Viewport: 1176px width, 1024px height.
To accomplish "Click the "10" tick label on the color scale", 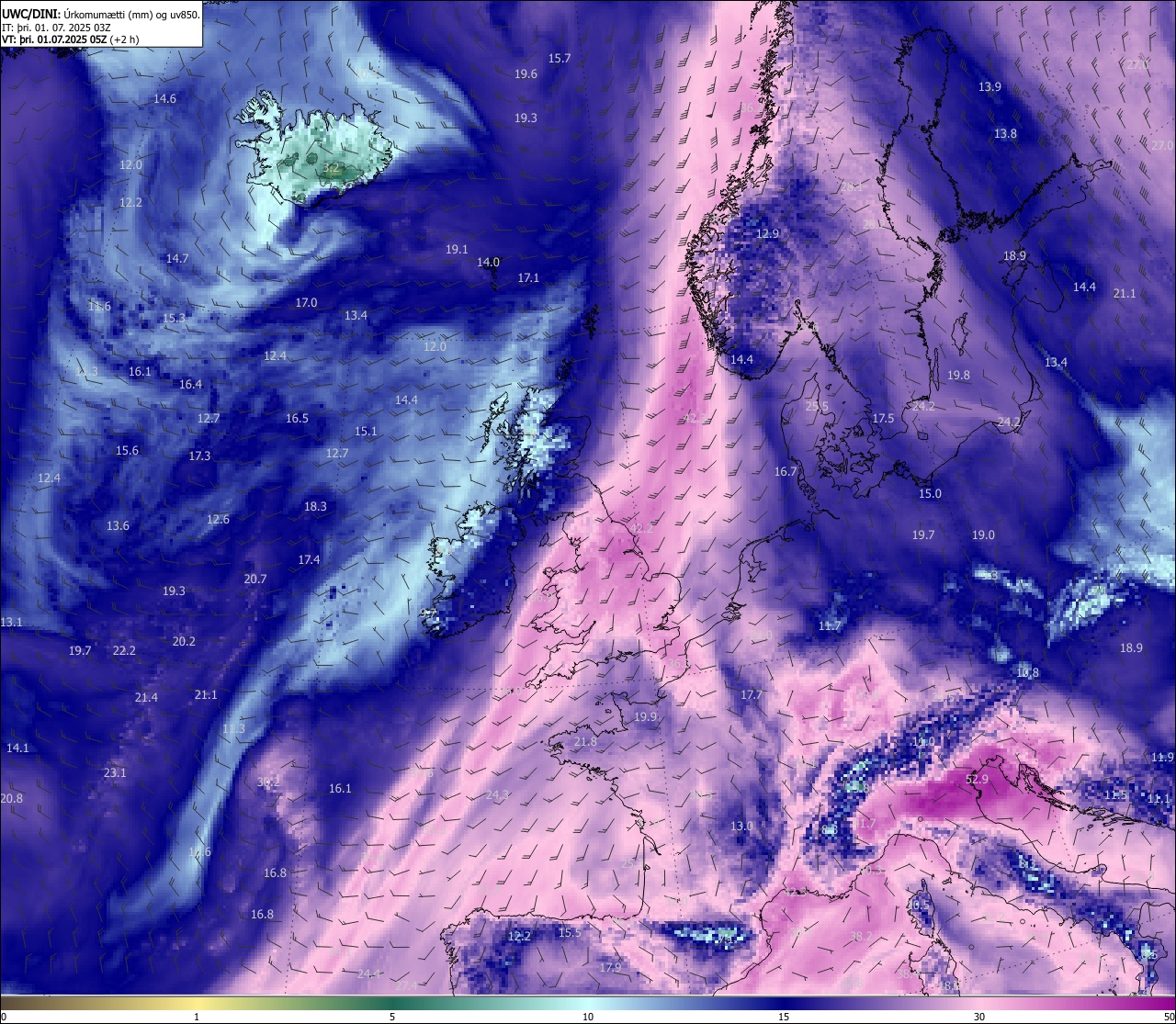I will point(588,1017).
